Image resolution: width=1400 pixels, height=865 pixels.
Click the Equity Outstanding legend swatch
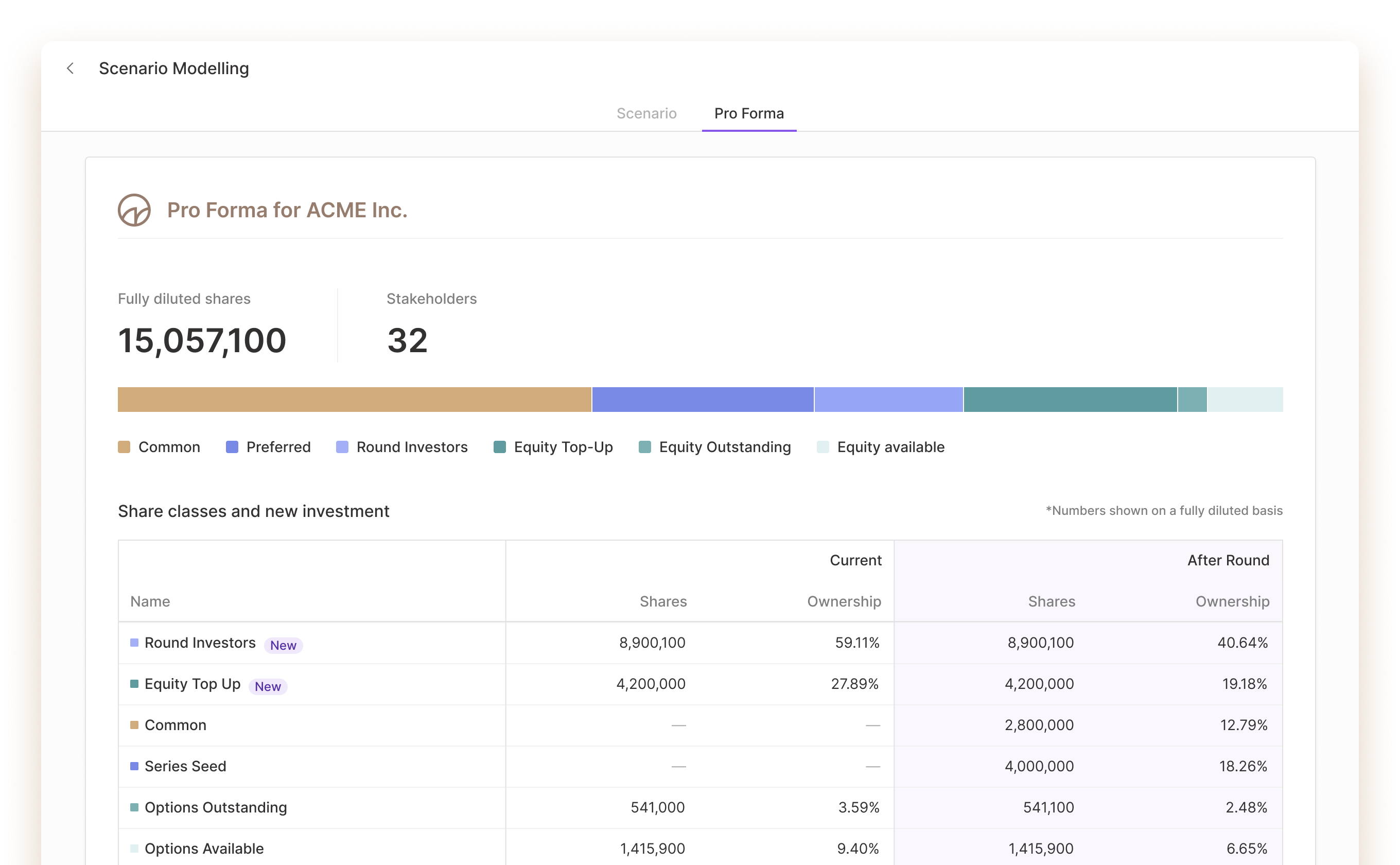click(x=644, y=447)
